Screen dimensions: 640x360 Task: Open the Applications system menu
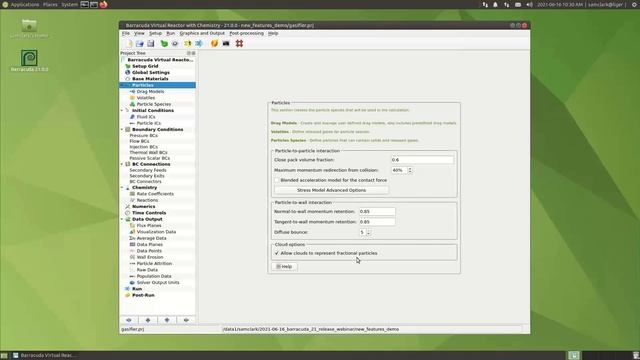pos(24,4)
